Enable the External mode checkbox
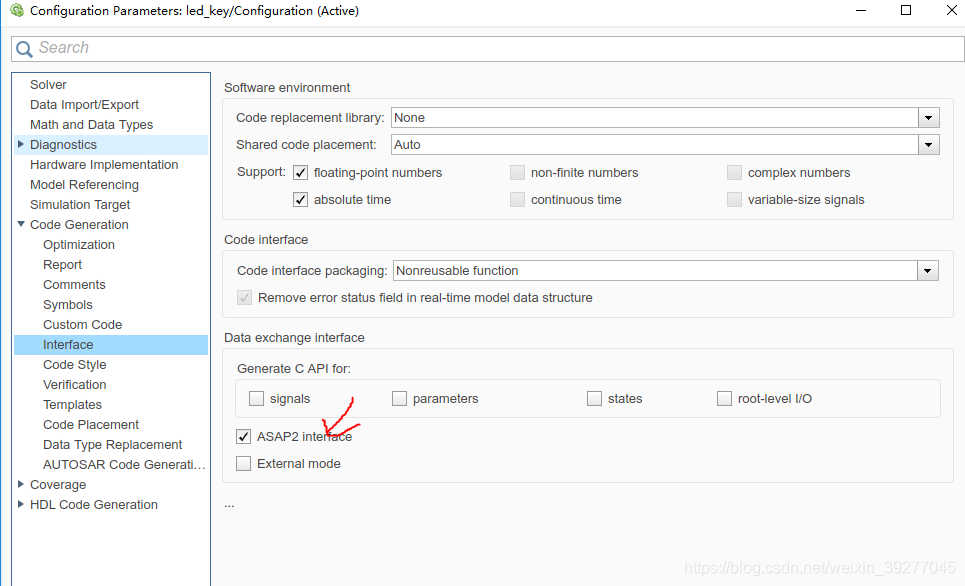The width and height of the screenshot is (965, 586). point(244,464)
